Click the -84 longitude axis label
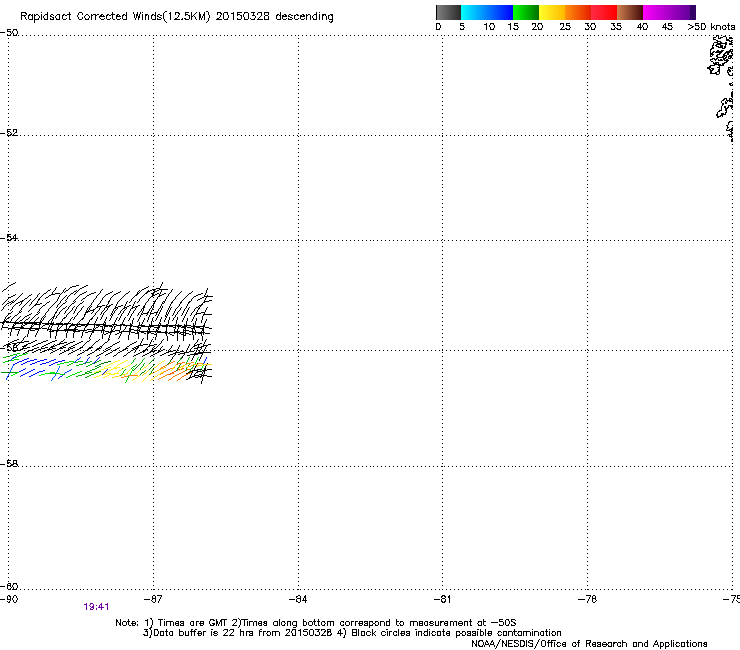The image size is (740, 650). pyautogui.click(x=298, y=599)
